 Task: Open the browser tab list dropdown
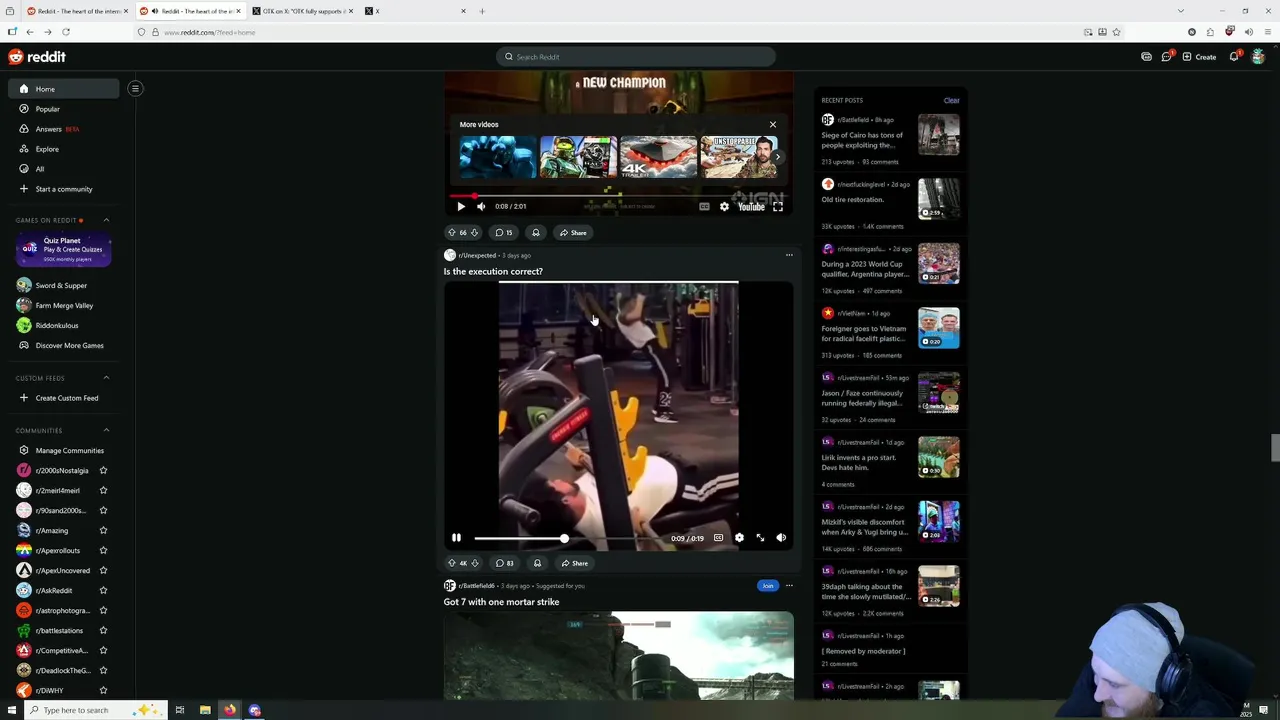click(x=1180, y=11)
